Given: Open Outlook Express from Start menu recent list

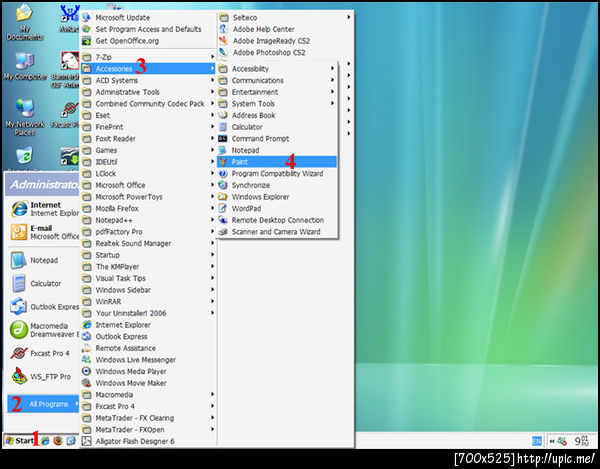Looking at the screenshot, I should (43, 307).
